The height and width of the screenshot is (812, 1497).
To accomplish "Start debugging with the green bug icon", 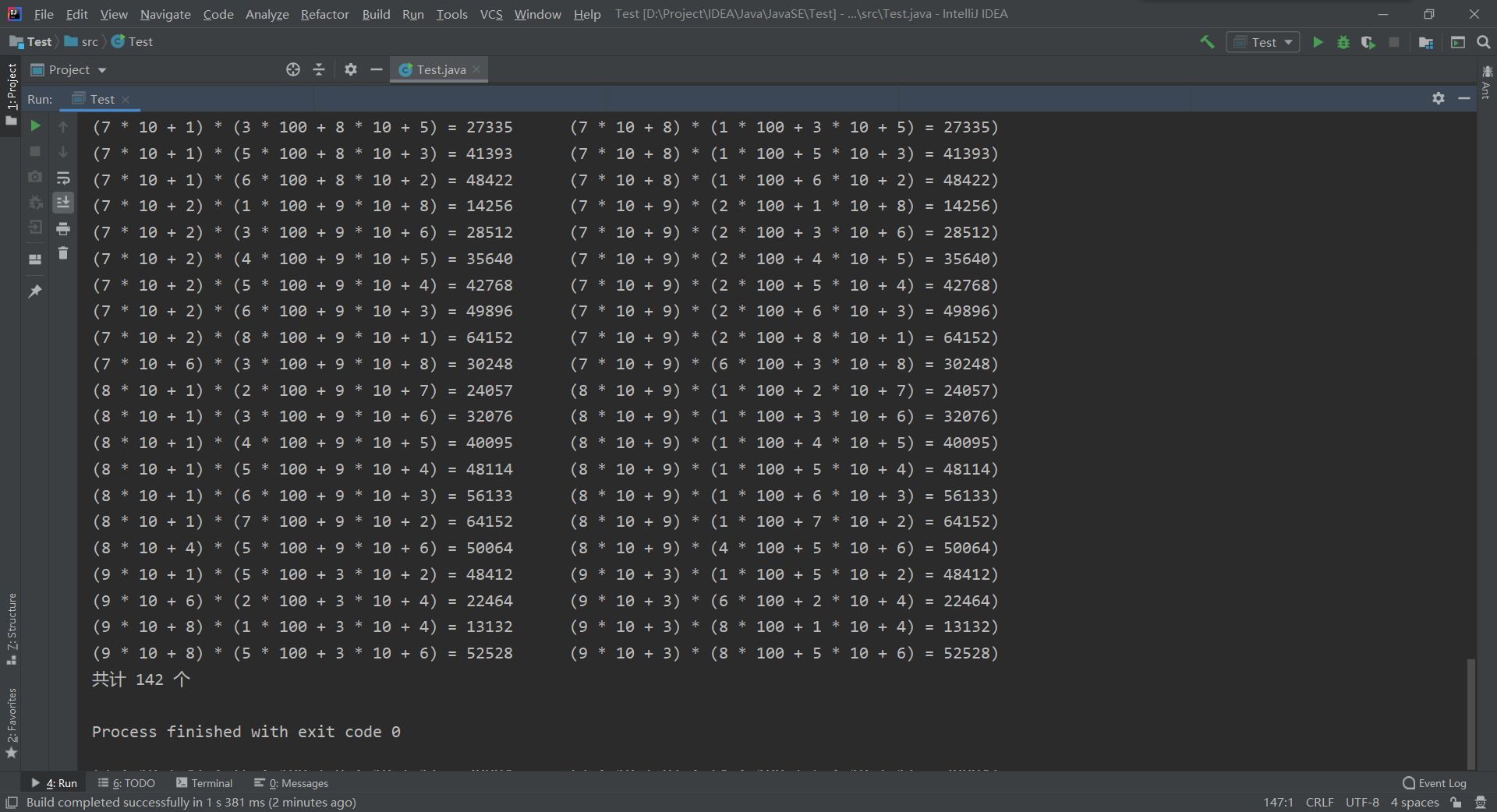I will (1343, 42).
